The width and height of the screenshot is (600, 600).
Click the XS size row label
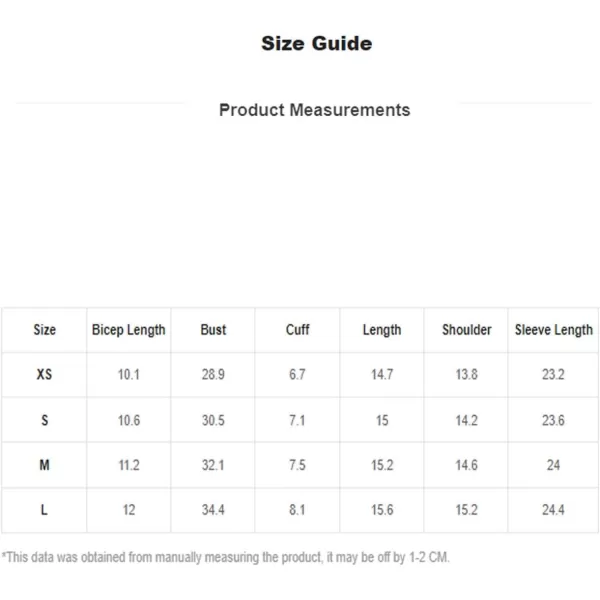[44, 374]
